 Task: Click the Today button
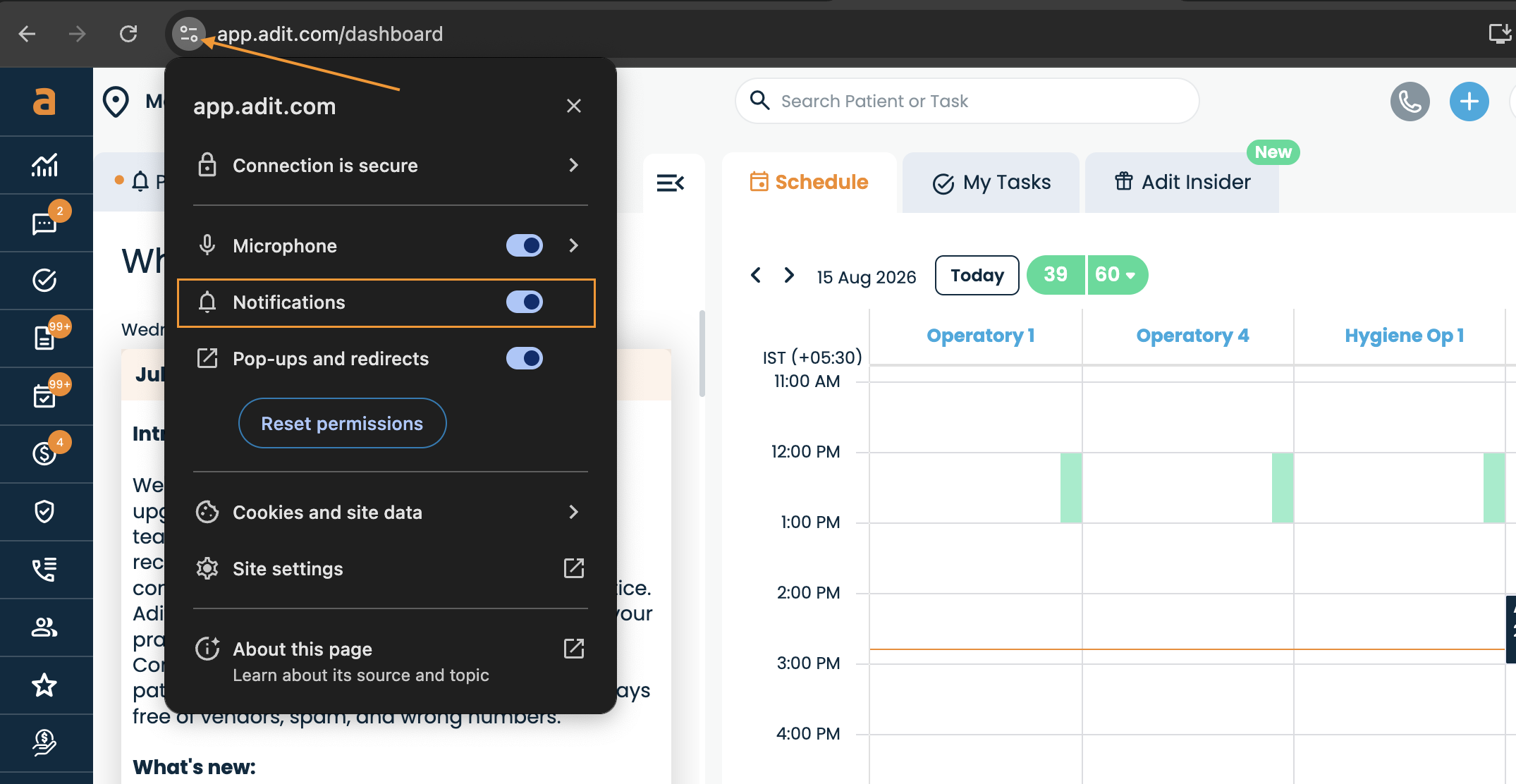click(x=977, y=275)
